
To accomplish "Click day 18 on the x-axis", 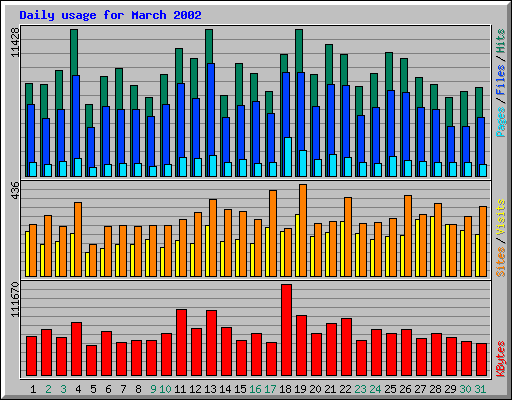I will pyautogui.click(x=285, y=389).
